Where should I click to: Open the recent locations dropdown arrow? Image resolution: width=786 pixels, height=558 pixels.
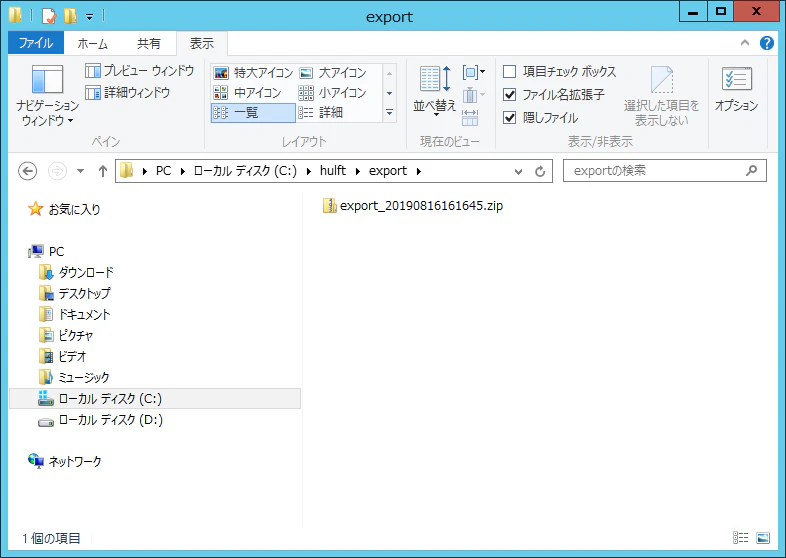point(81,171)
